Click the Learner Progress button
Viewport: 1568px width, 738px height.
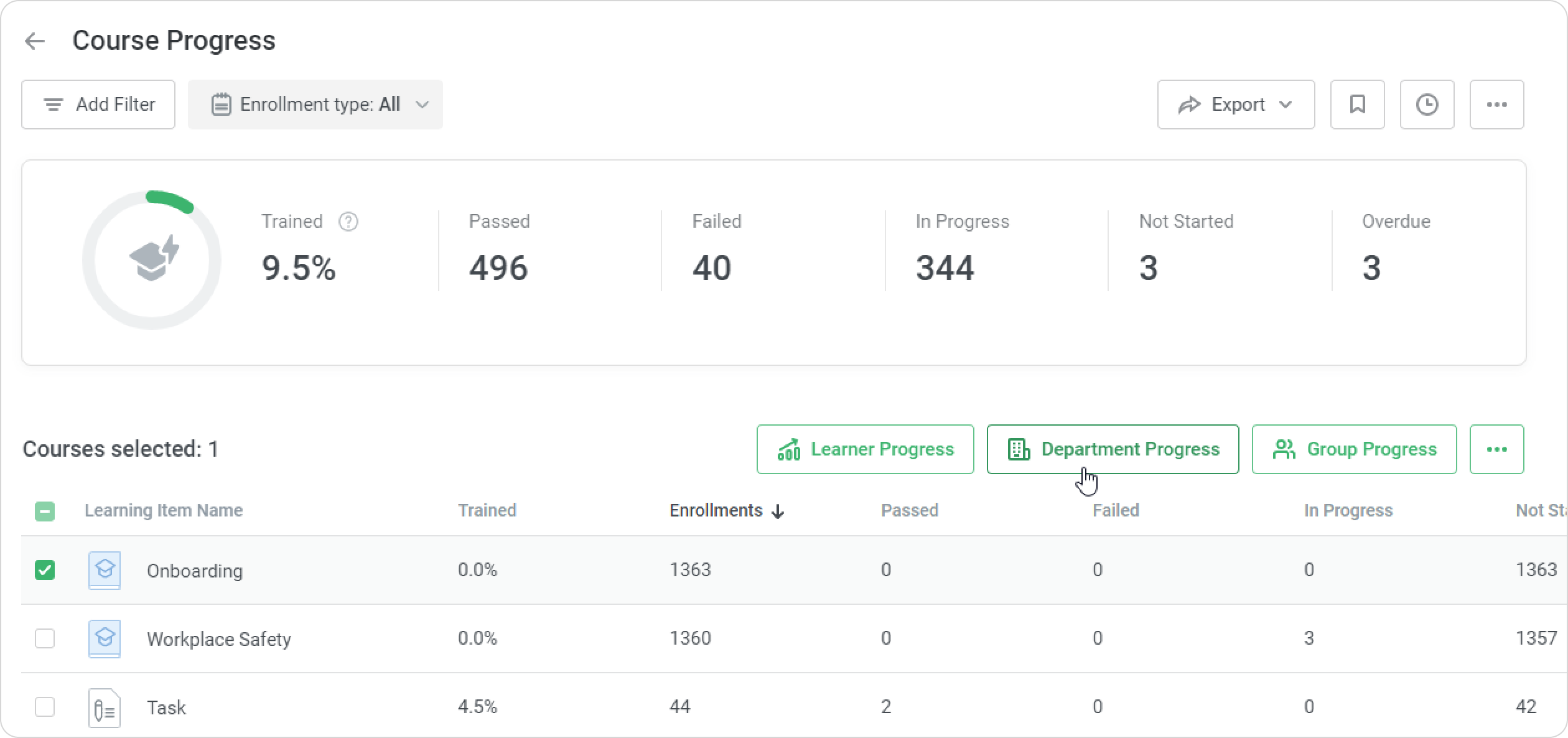865,449
